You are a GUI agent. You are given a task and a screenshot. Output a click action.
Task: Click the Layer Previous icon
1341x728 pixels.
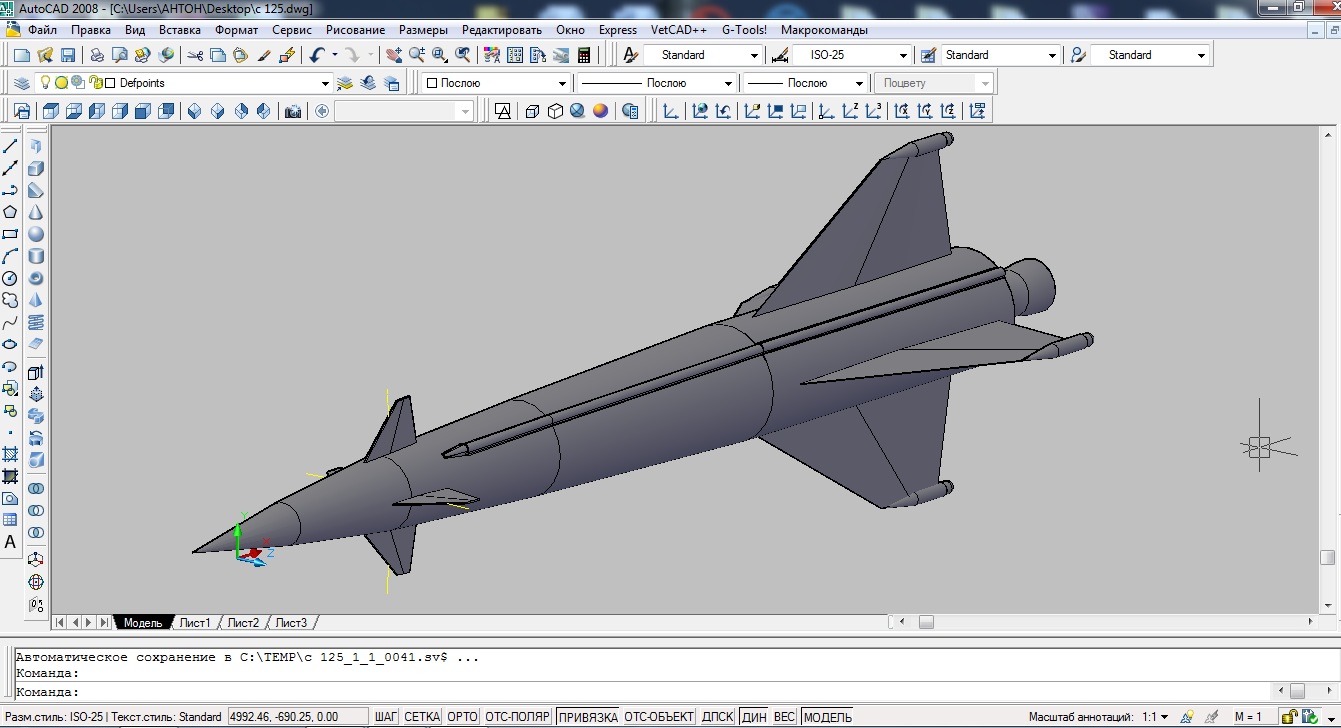[x=368, y=83]
